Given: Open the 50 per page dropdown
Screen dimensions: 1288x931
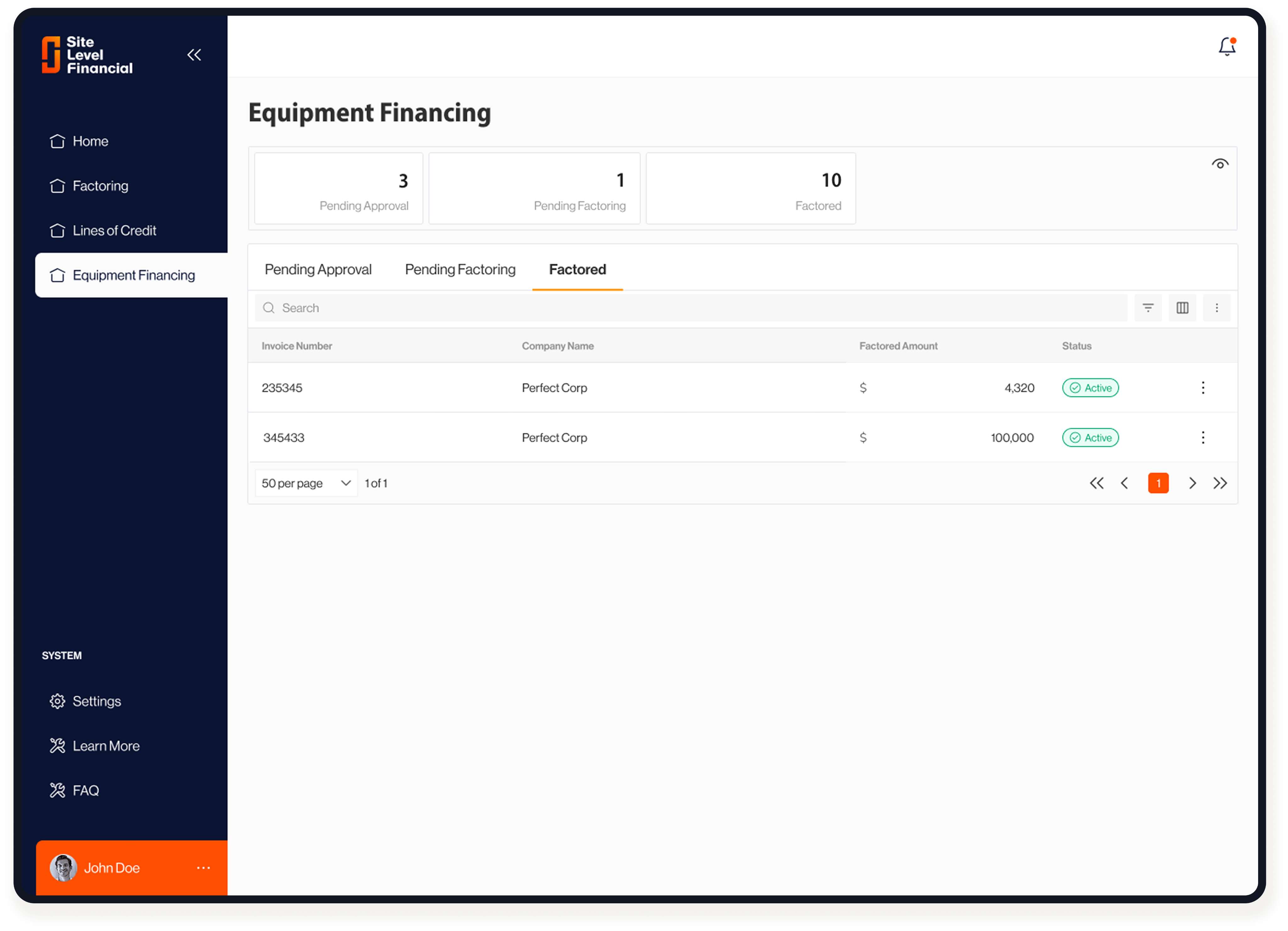Looking at the screenshot, I should 306,483.
